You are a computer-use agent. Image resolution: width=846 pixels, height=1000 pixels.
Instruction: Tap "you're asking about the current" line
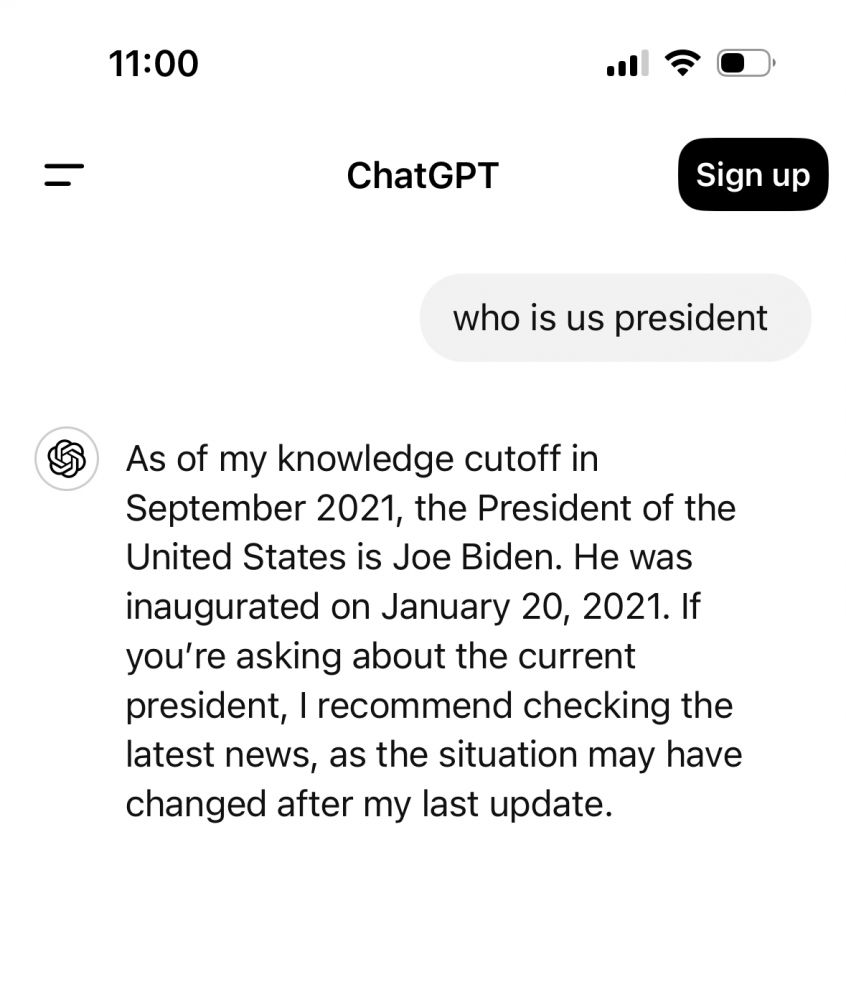tap(381, 656)
